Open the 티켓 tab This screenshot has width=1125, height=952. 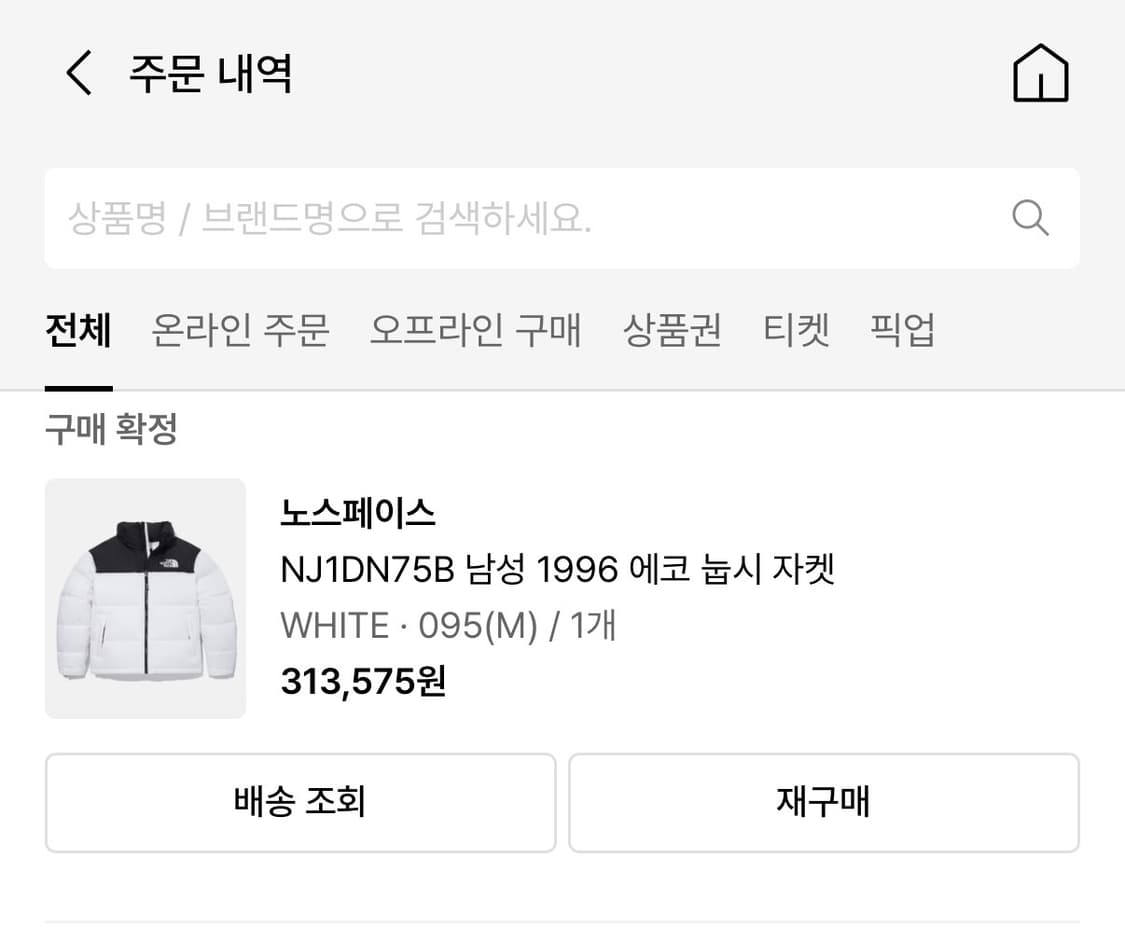coord(797,331)
